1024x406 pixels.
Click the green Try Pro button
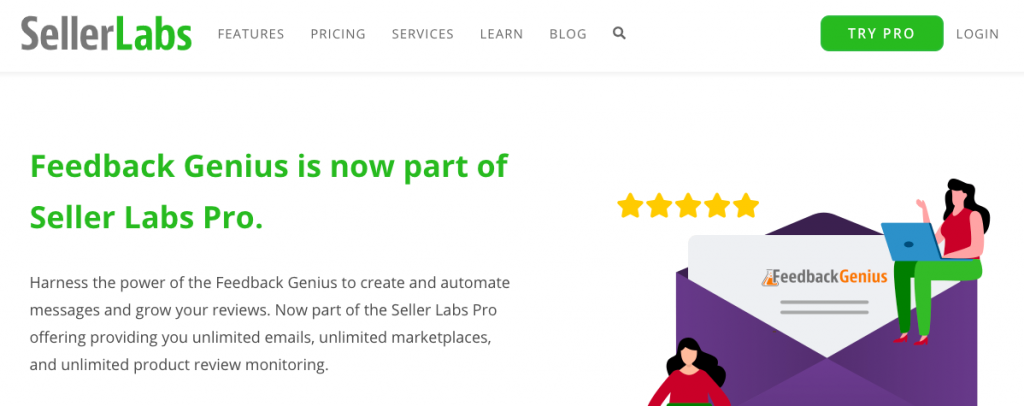882,33
